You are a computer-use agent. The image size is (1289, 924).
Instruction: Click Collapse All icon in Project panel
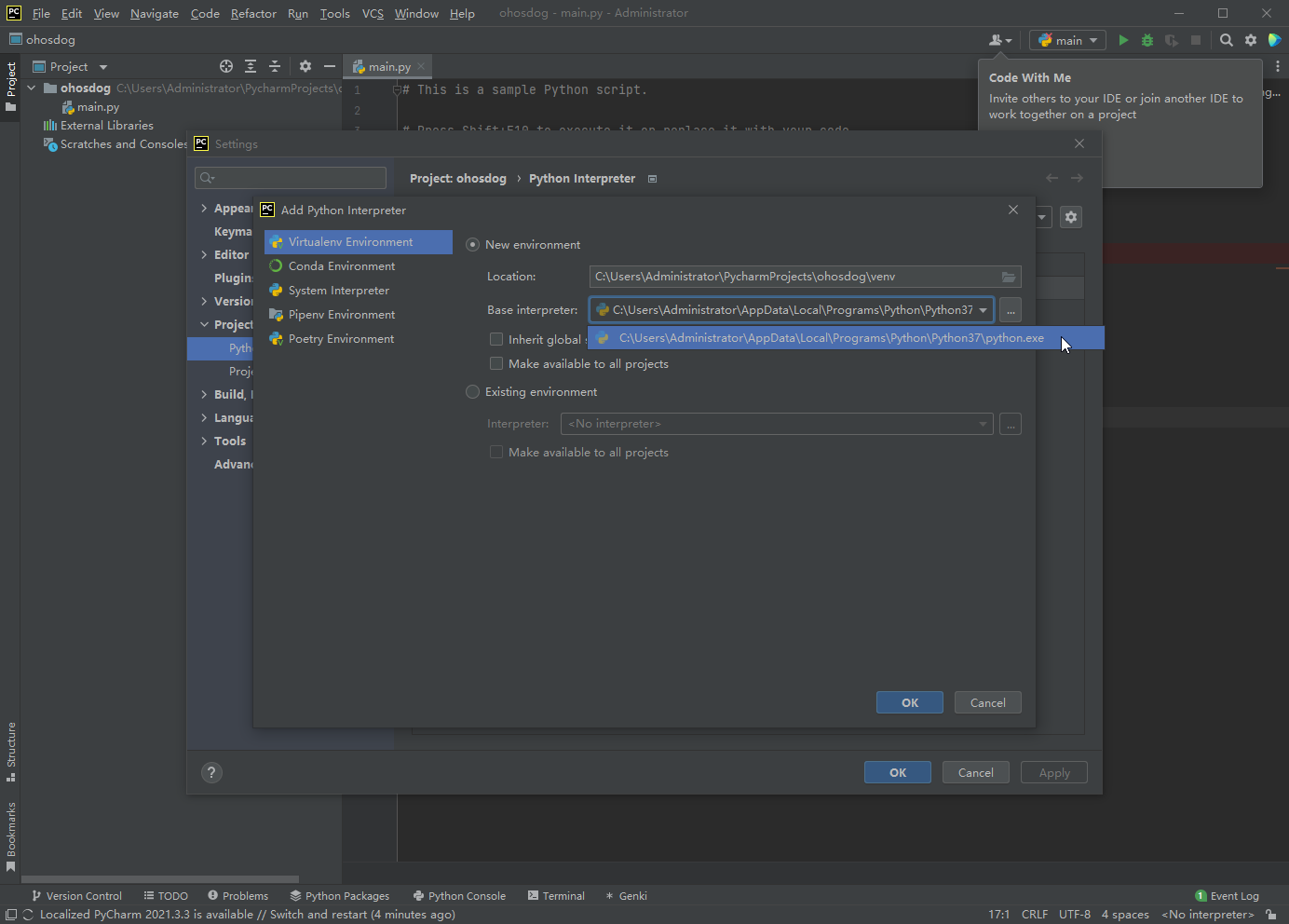tap(275, 66)
